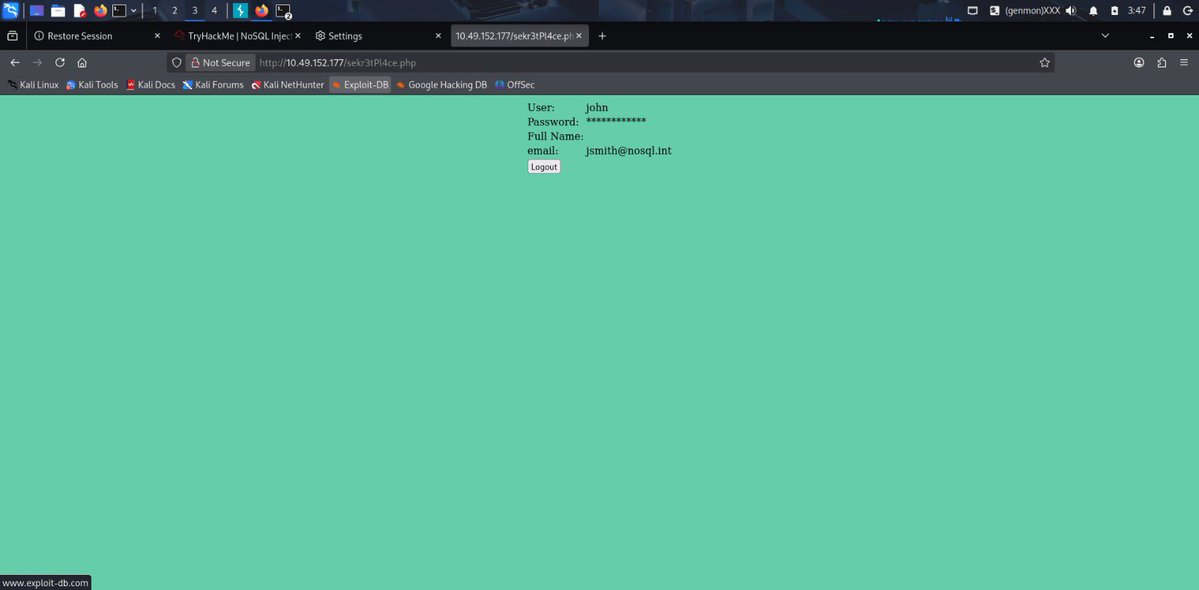1199x590 pixels.
Task: Open the Kali NetHunter bookmark
Action: coord(288,85)
